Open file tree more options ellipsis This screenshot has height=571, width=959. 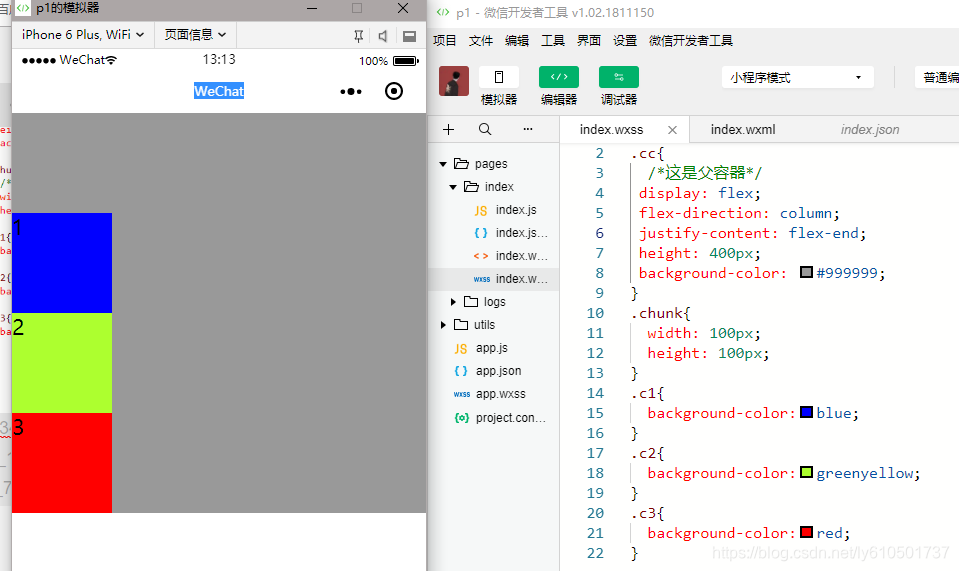[x=528, y=129]
